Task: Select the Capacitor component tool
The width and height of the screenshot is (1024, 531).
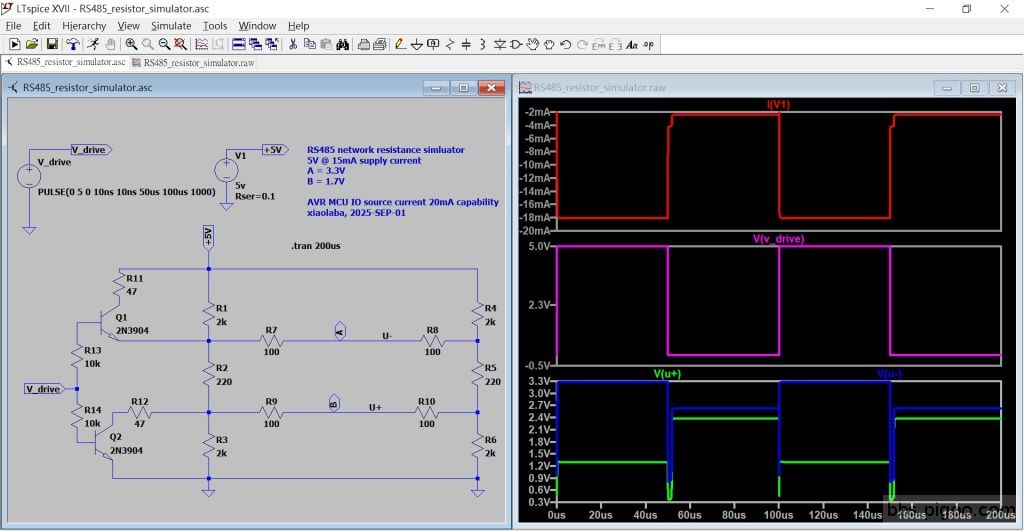Action: coord(467,44)
